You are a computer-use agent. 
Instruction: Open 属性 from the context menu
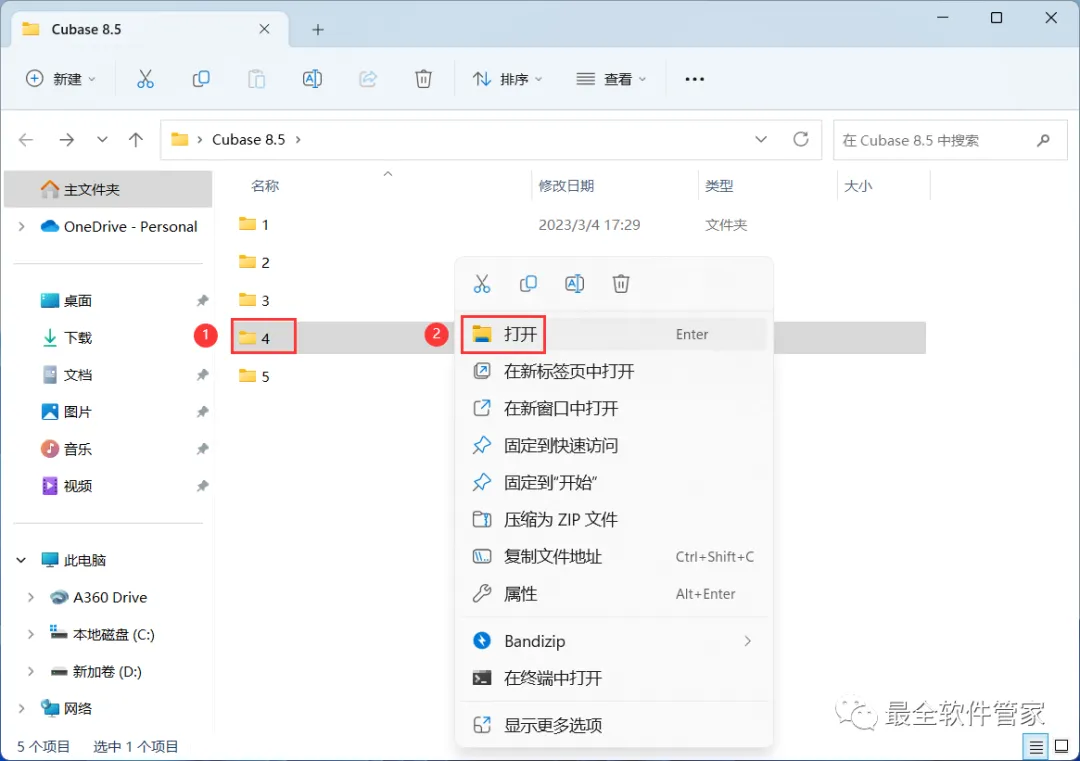(613, 594)
